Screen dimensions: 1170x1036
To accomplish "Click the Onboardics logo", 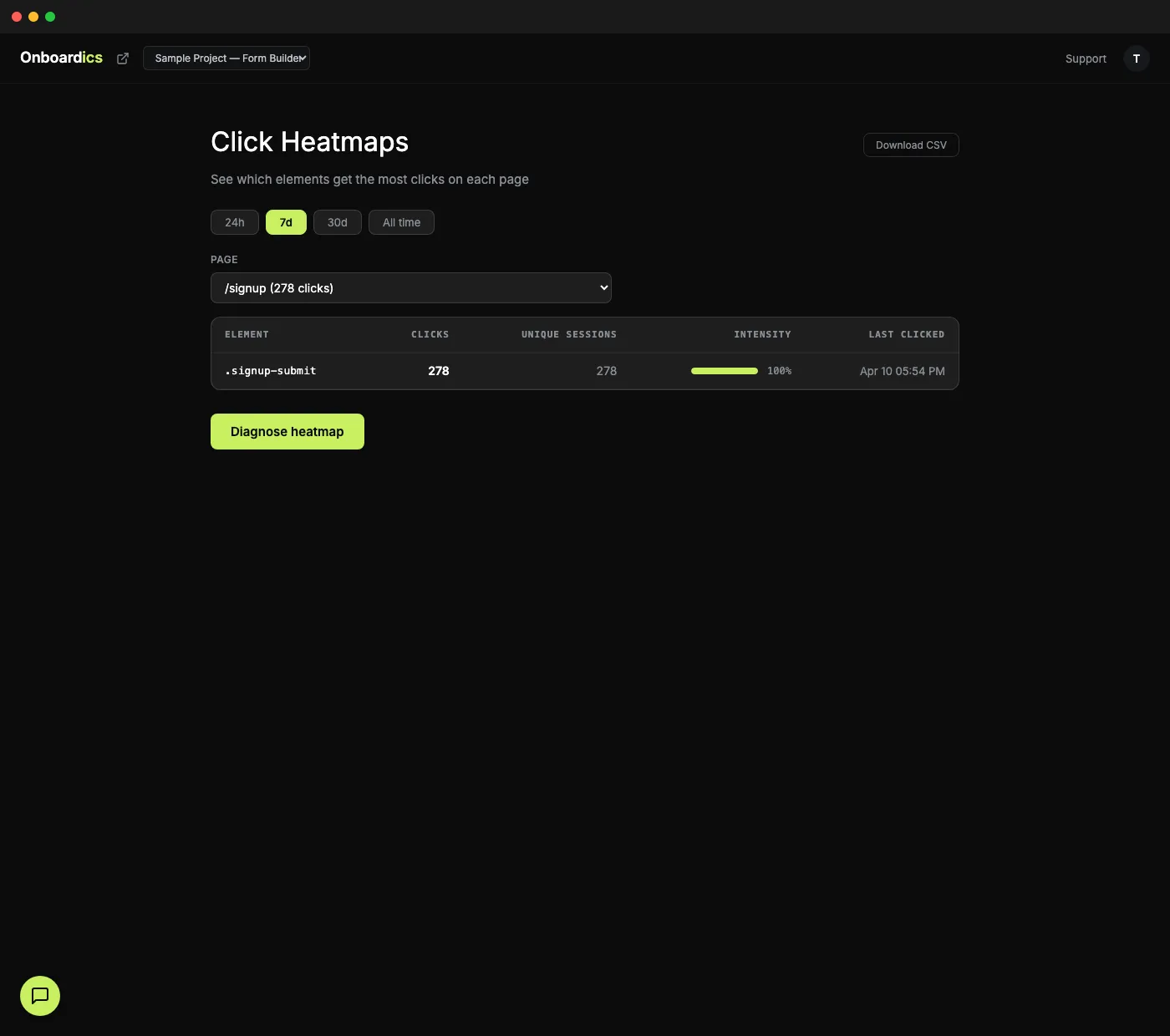I will point(60,58).
